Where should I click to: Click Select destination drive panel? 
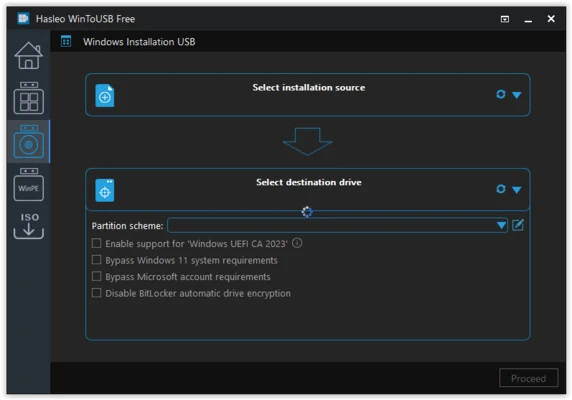click(x=308, y=189)
